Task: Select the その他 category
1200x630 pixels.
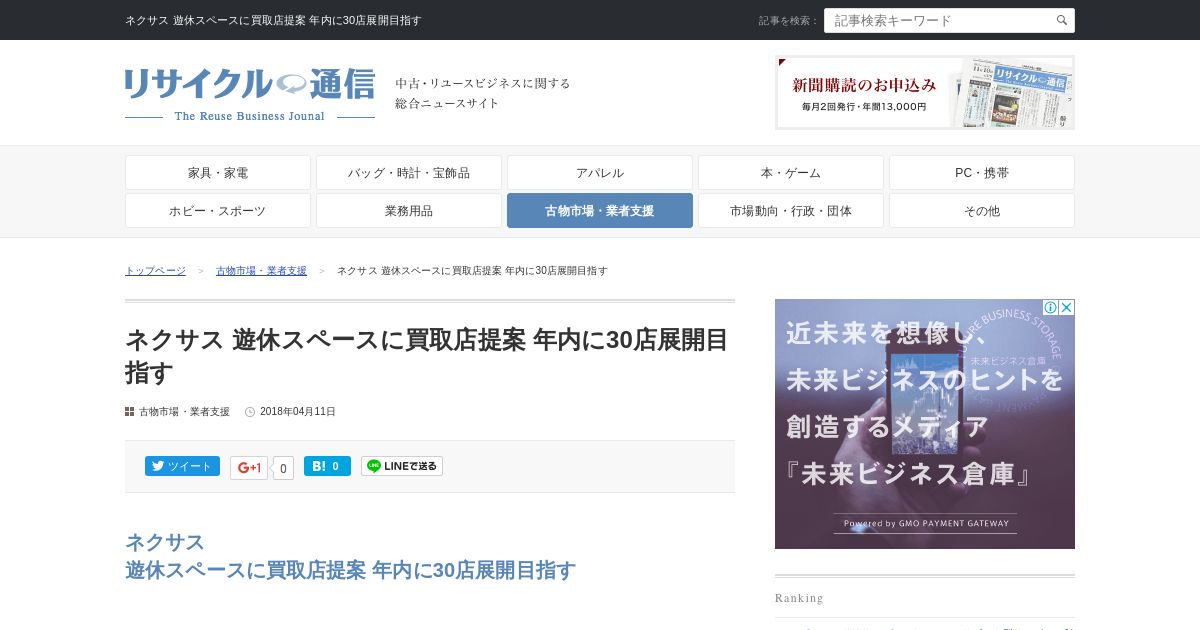Action: (982, 211)
